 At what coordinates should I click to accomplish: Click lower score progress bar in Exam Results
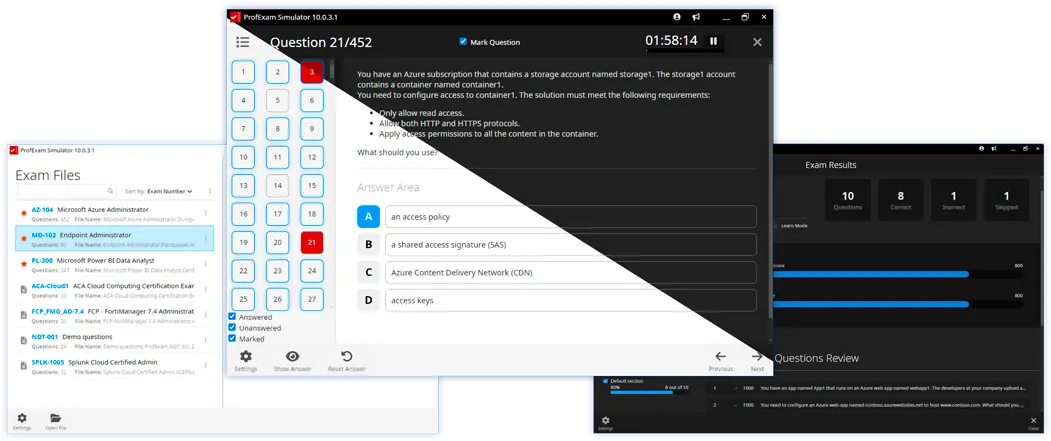click(898, 304)
